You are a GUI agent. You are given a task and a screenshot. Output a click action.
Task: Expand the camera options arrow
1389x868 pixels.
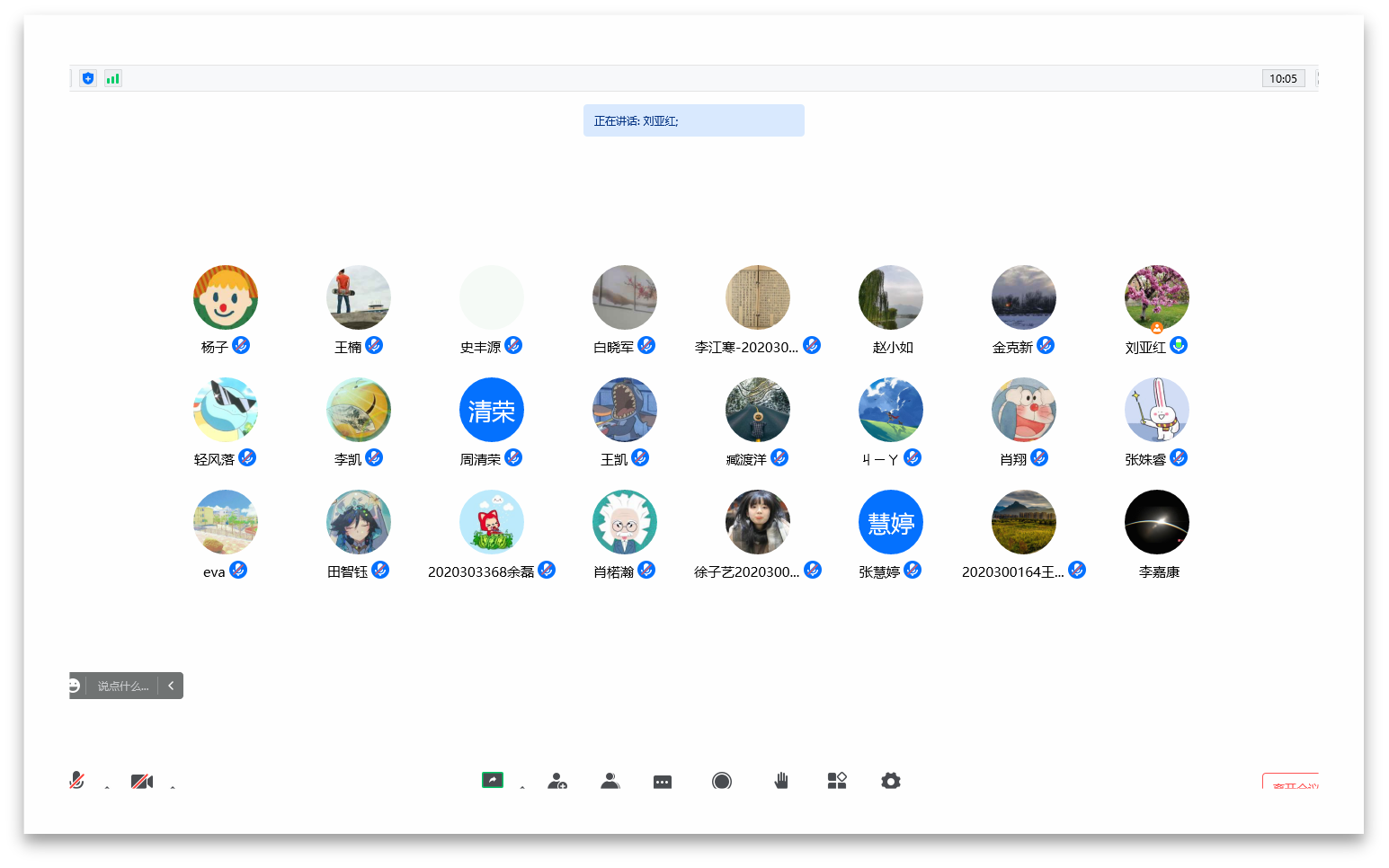pyautogui.click(x=173, y=786)
